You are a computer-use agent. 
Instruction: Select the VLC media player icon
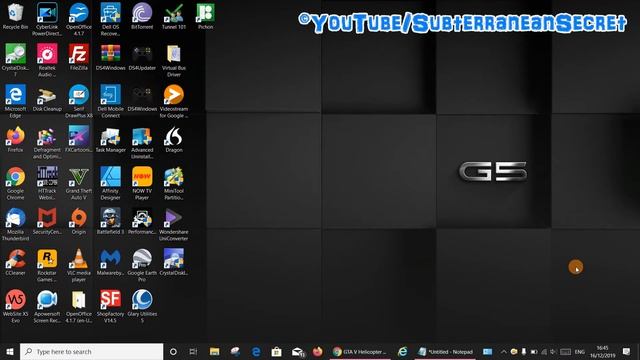(79, 265)
